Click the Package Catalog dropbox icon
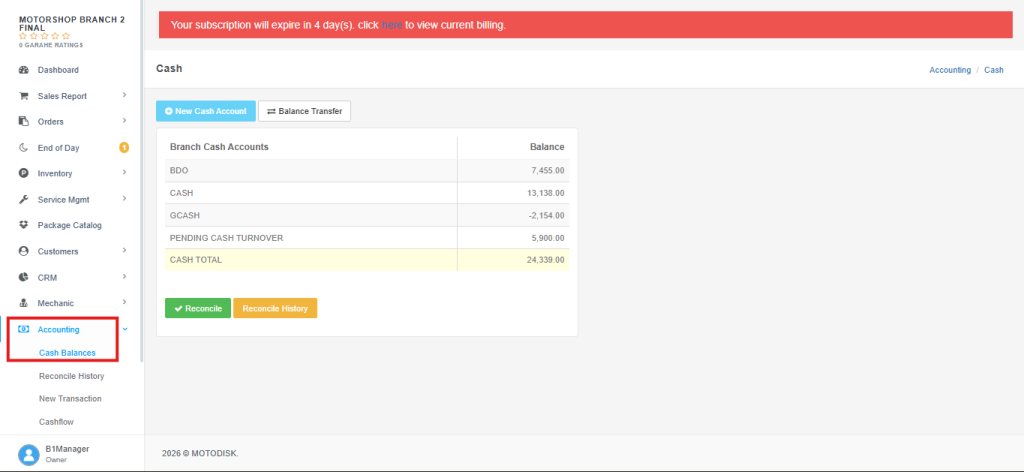Screen dimensions: 1024x472 [24, 225]
